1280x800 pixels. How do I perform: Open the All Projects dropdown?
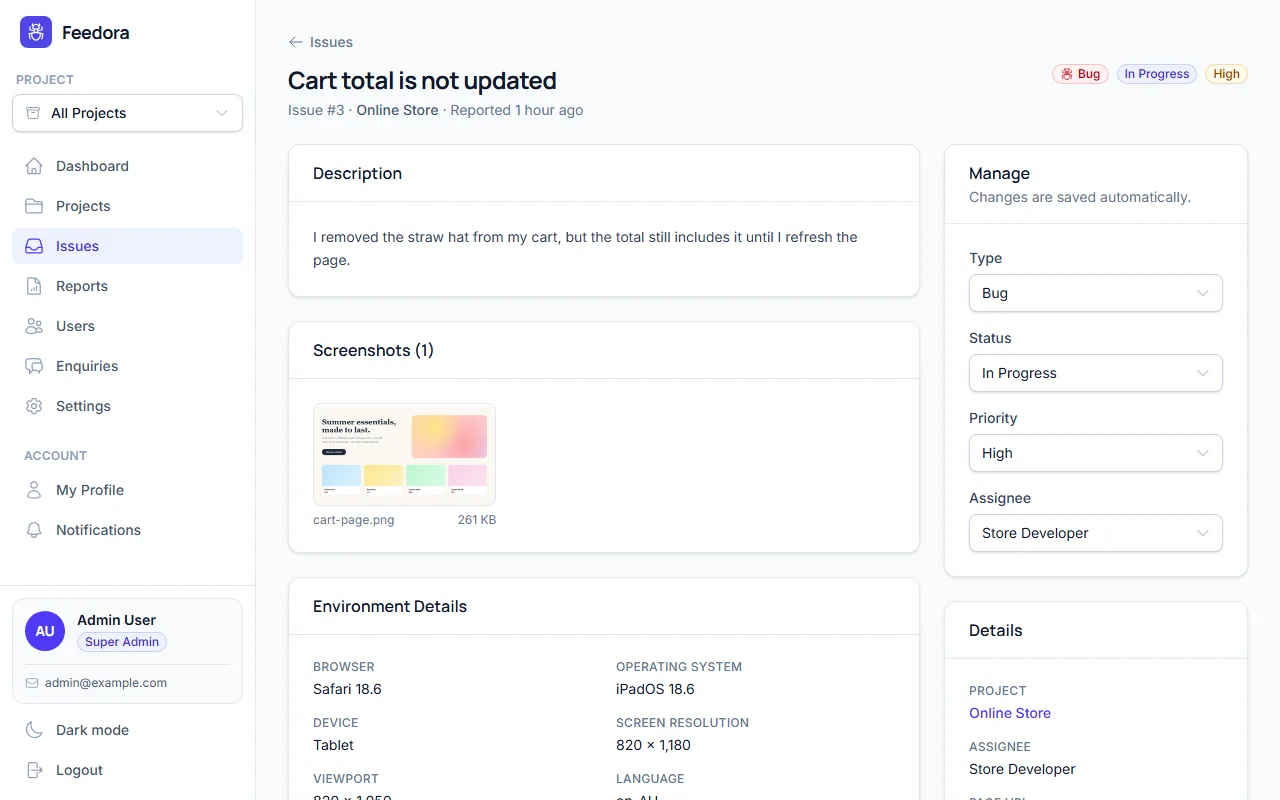click(127, 113)
